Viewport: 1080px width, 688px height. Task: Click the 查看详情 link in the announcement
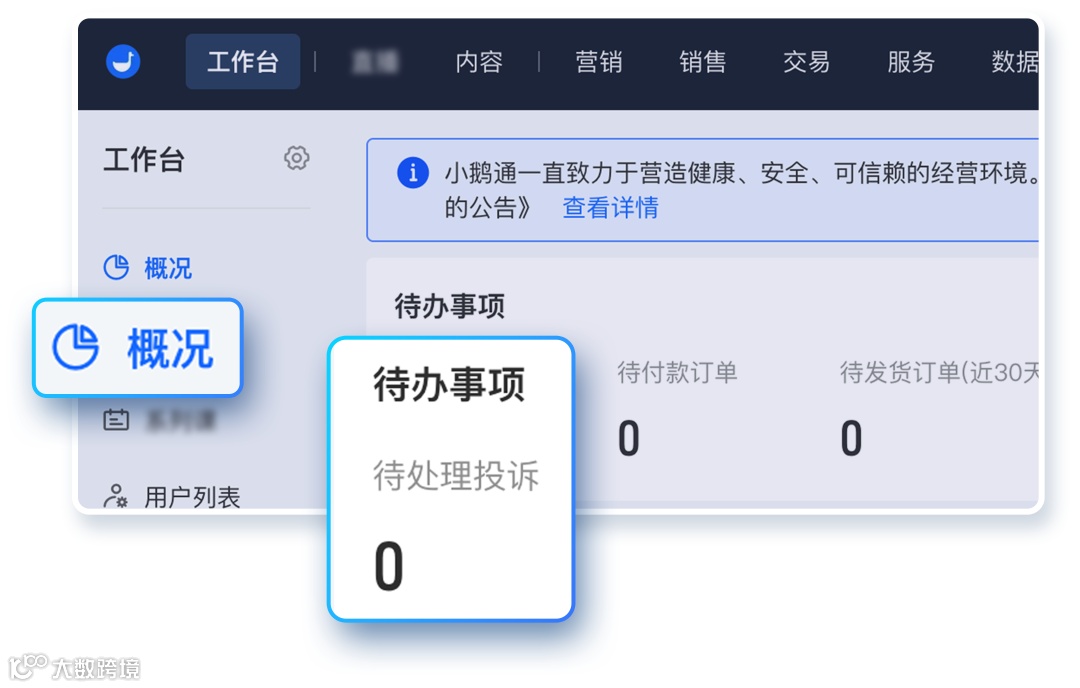coord(610,208)
